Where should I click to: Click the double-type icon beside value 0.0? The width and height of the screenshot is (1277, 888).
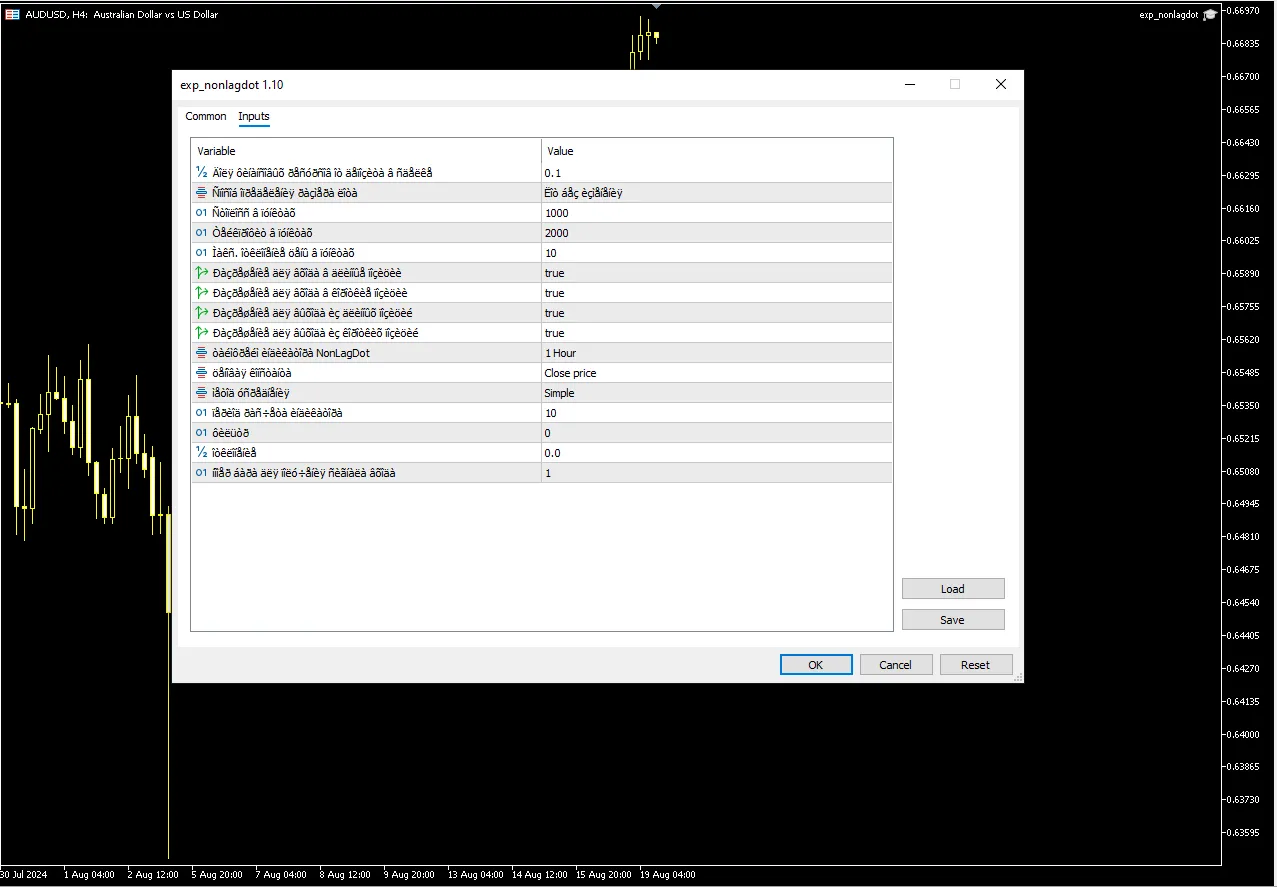[x=202, y=453]
